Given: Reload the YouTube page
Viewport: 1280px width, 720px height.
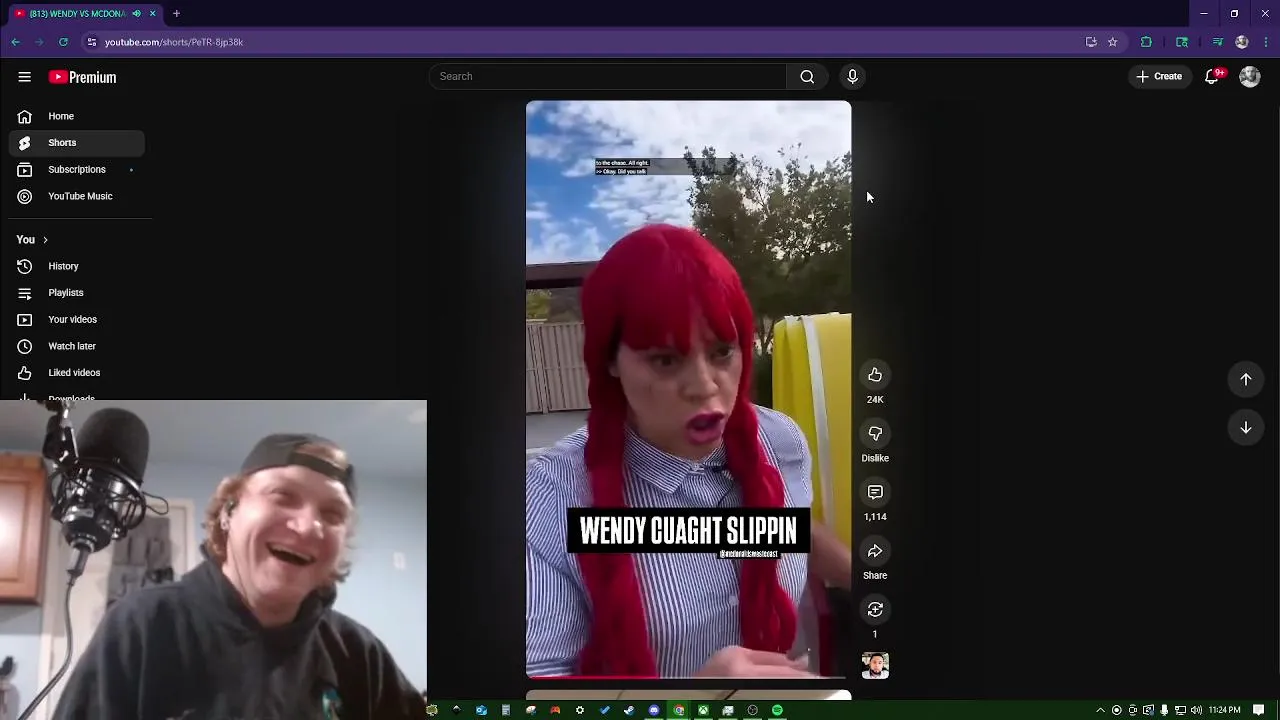Looking at the screenshot, I should pyautogui.click(x=63, y=42).
